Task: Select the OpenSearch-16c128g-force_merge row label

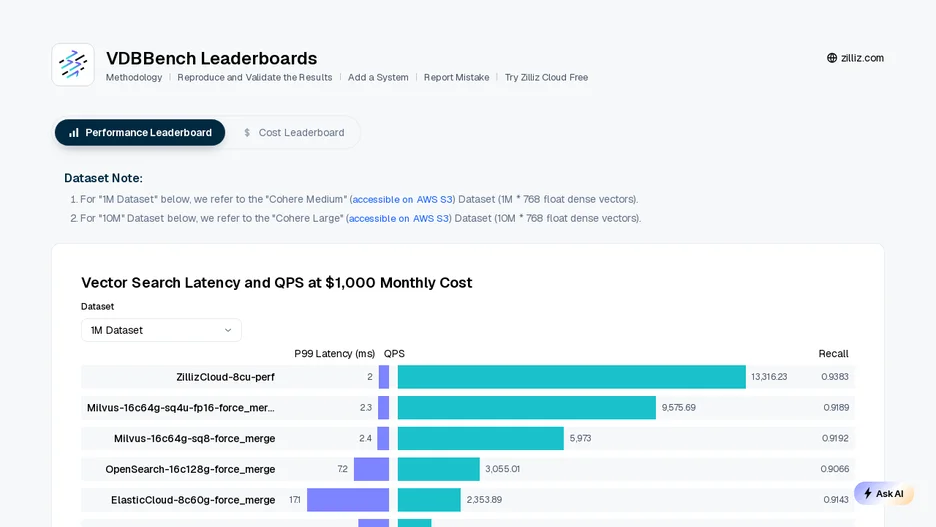Action: point(190,469)
